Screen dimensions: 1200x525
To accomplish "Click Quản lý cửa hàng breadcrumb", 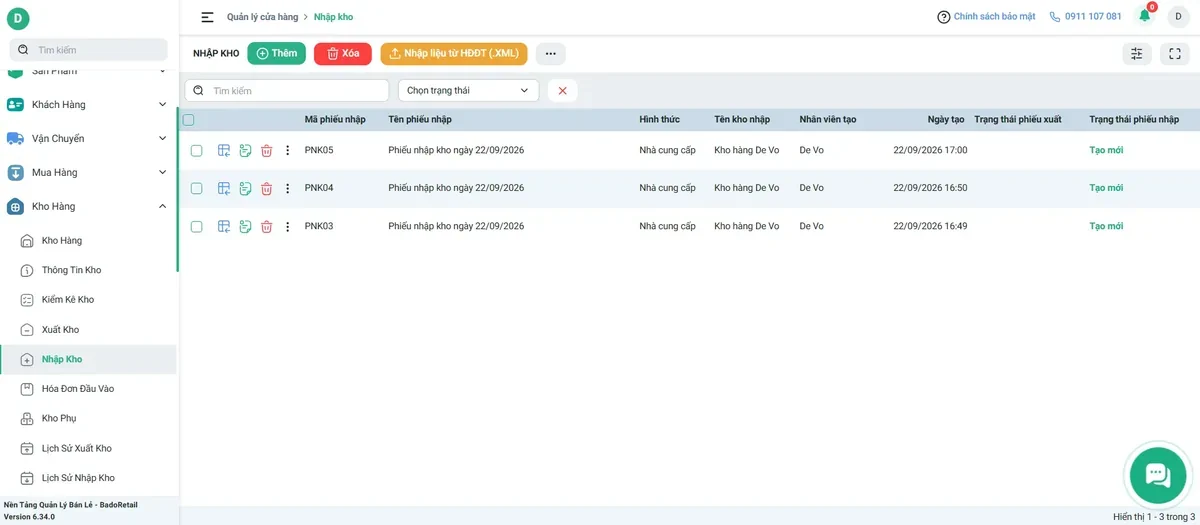I will tap(262, 17).
